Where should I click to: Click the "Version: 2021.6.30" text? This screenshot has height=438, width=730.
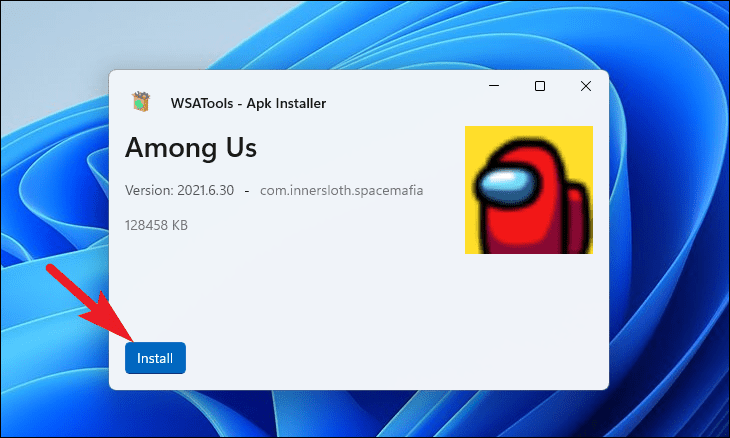(x=179, y=190)
